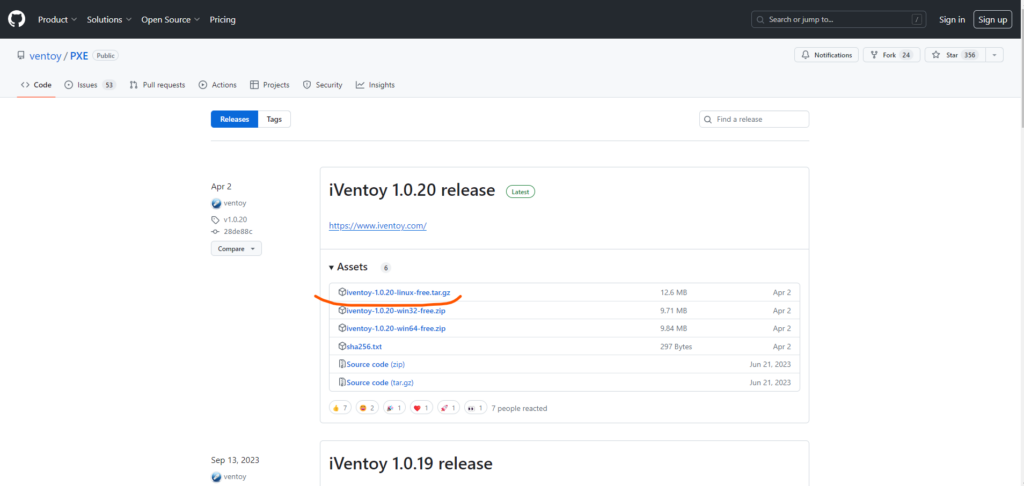Switch to the Security tab
The width and height of the screenshot is (1024, 486).
323,85
